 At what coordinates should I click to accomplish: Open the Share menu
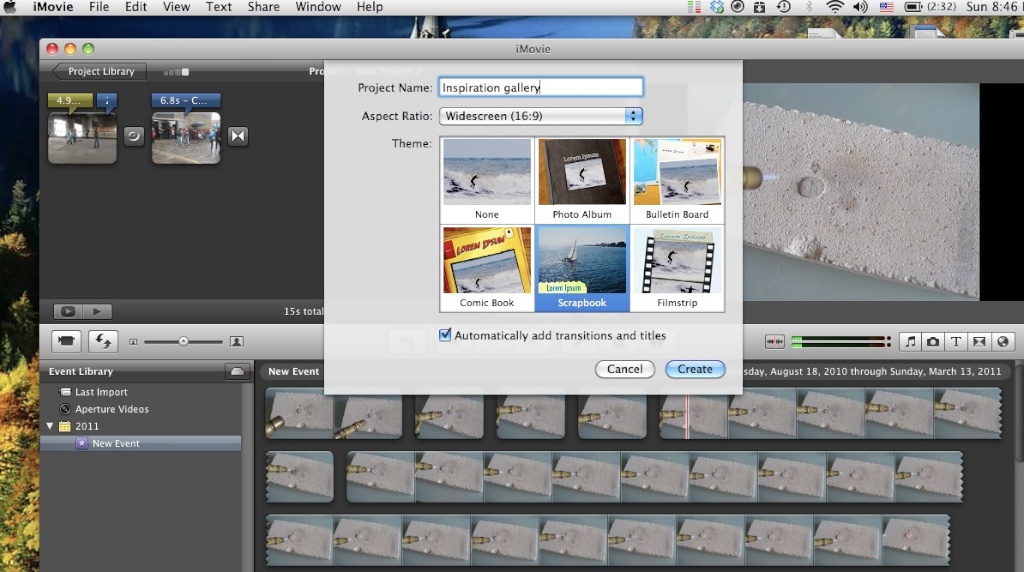click(263, 7)
